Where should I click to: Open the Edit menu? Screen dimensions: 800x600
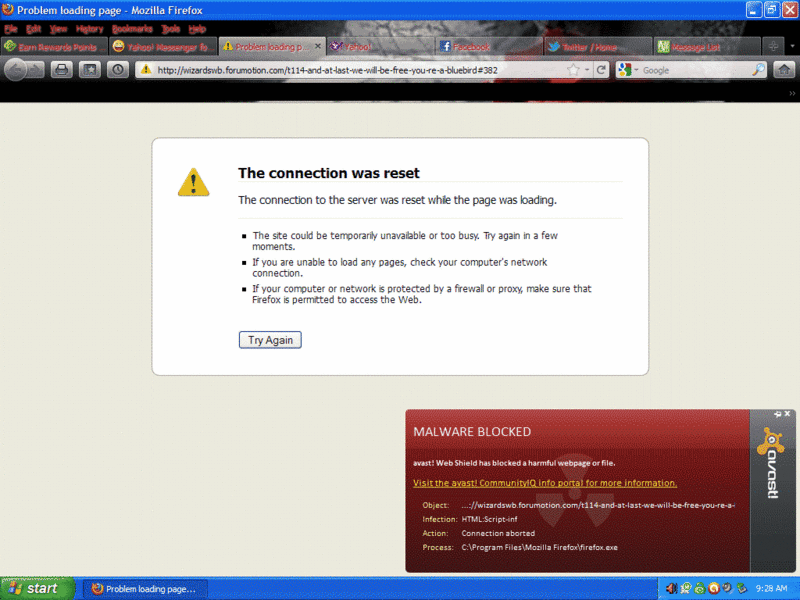tap(34, 29)
